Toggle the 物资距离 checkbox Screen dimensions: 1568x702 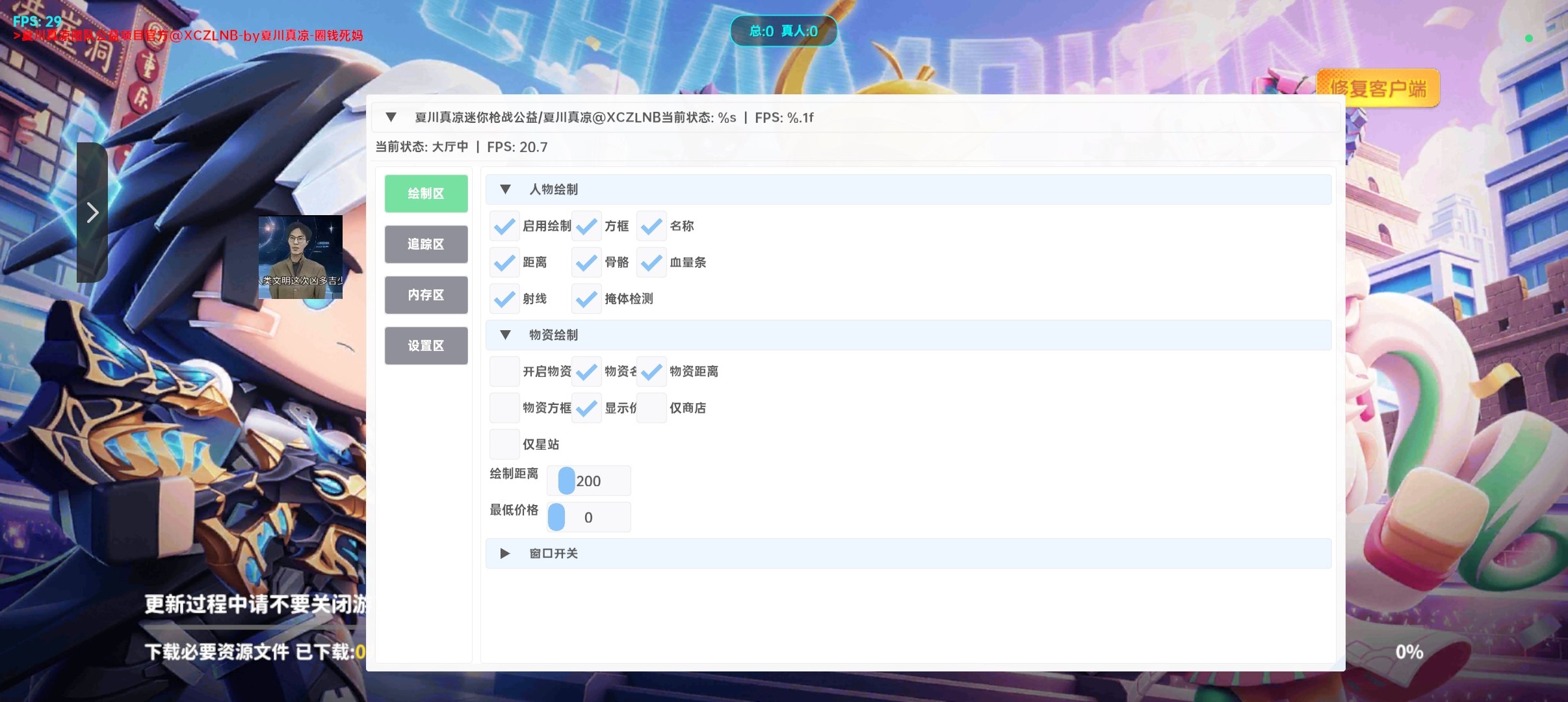651,371
